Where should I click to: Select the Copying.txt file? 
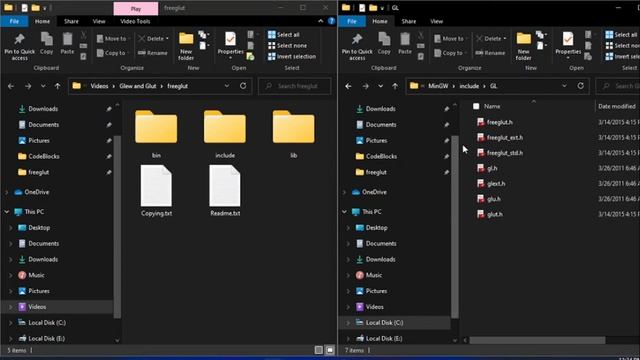pyautogui.click(x=156, y=191)
